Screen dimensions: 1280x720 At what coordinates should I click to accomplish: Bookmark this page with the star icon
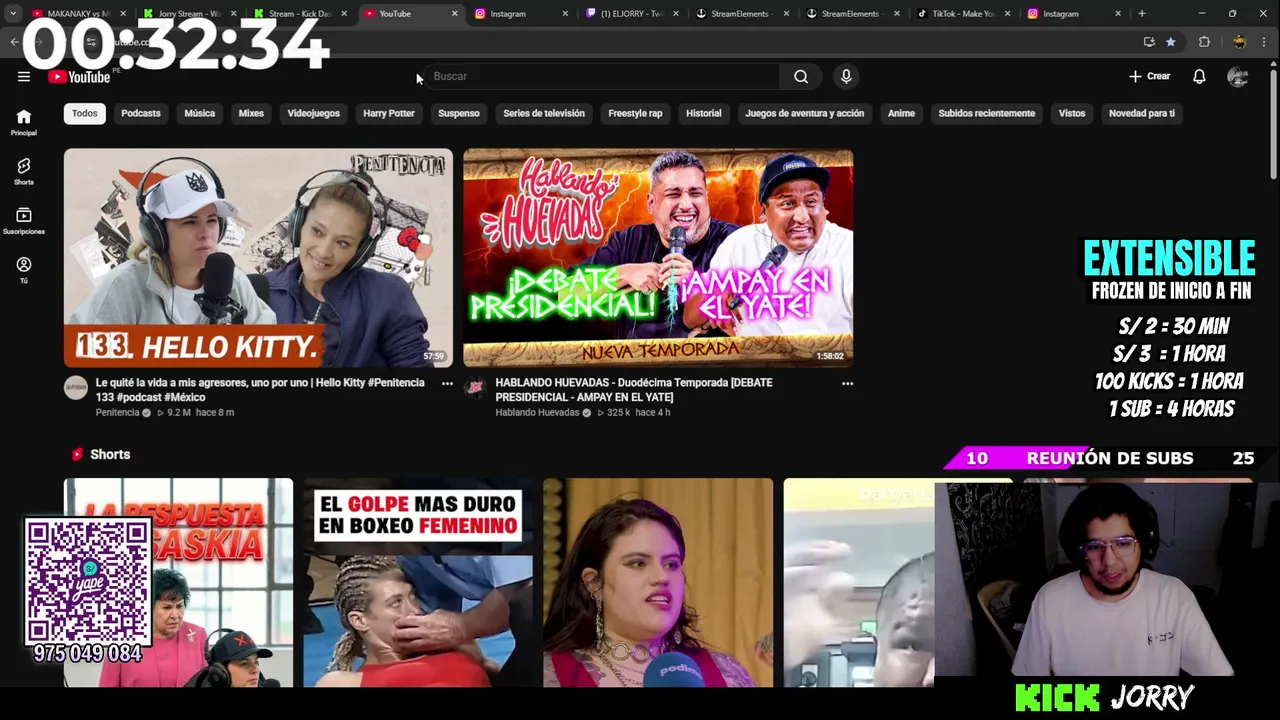coord(1171,42)
